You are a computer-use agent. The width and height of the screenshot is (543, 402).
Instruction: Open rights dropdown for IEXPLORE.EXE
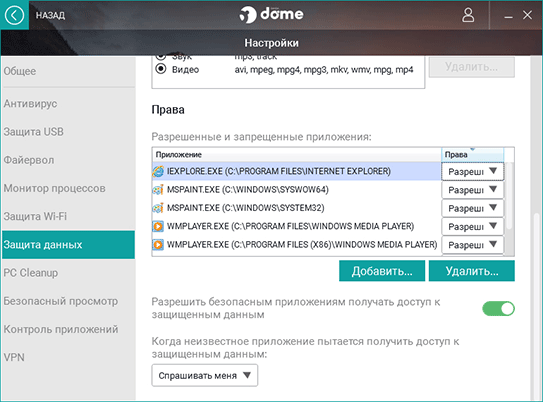[x=472, y=171]
